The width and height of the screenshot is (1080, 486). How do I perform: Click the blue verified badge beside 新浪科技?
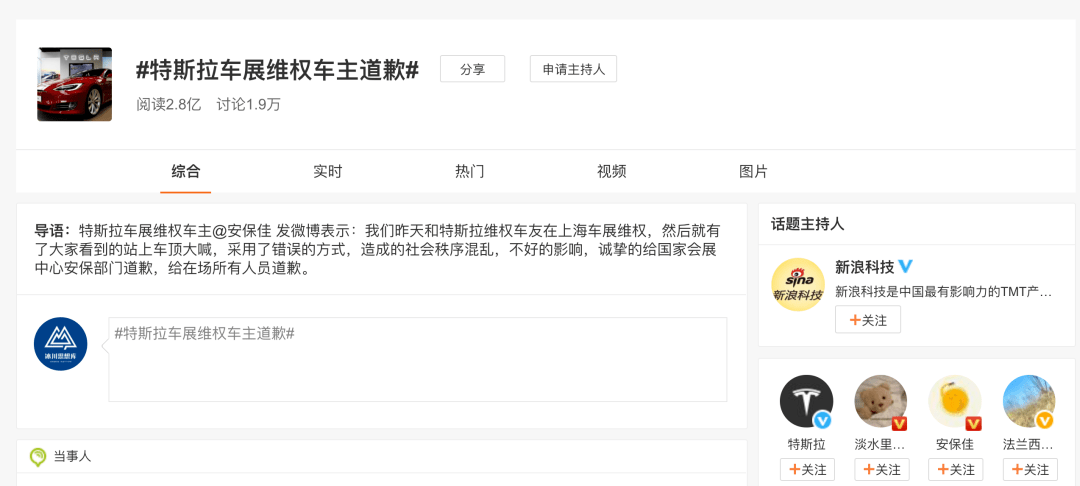(x=906, y=267)
